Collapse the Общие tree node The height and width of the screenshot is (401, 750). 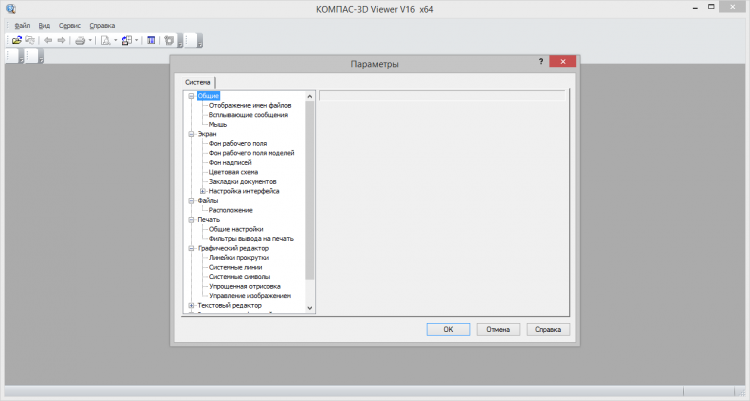pos(191,96)
